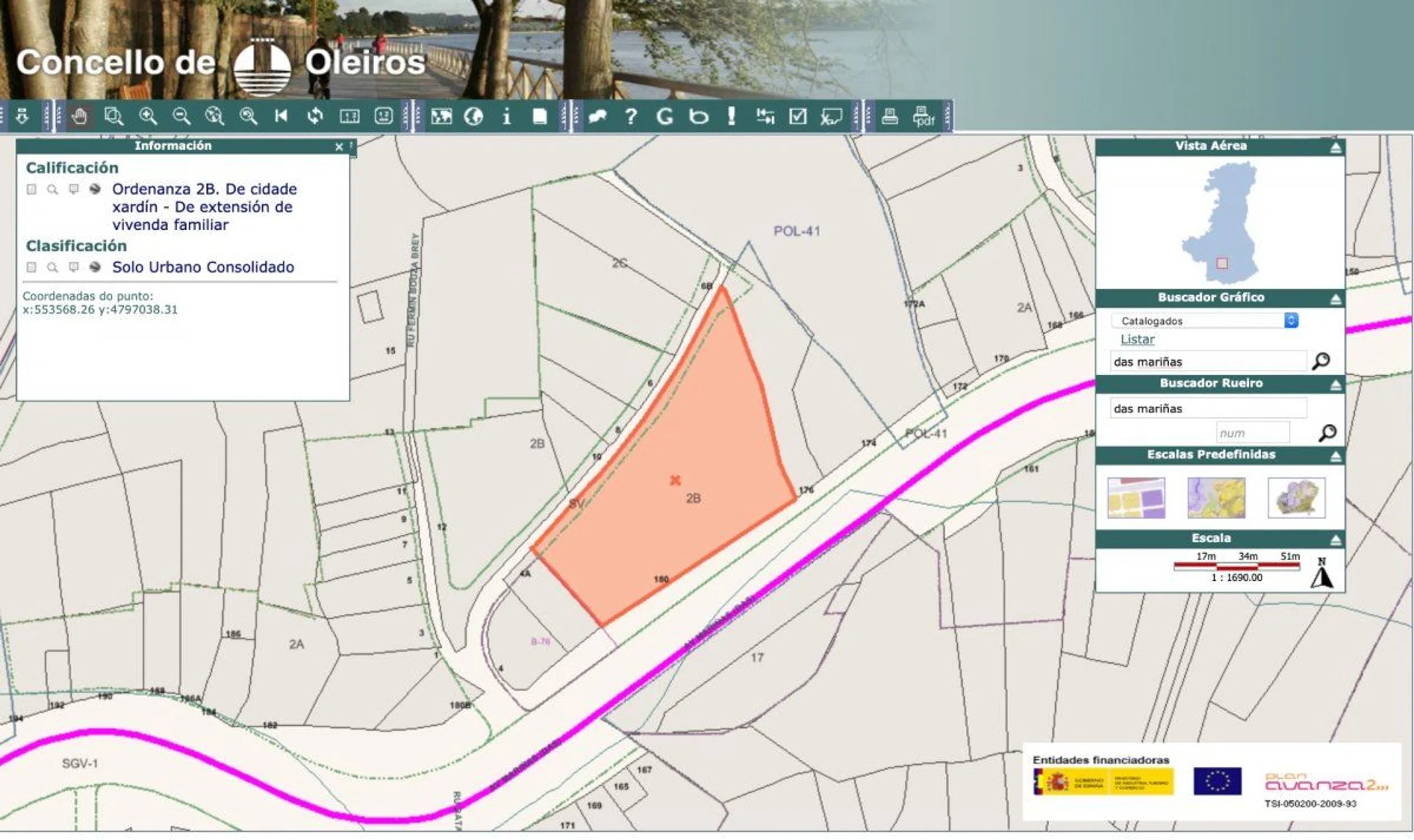Click the globe icon in toolbar
The width and height of the screenshot is (1414, 840).
tap(473, 116)
